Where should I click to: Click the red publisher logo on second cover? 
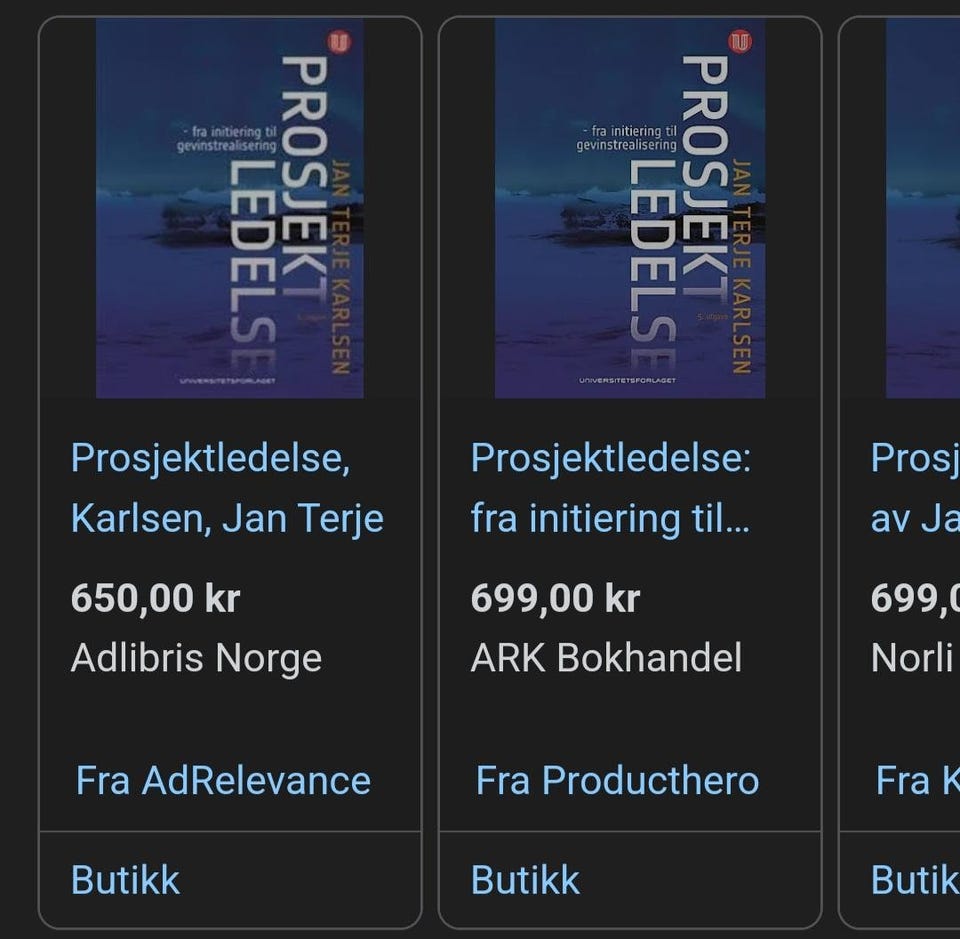tap(742, 43)
